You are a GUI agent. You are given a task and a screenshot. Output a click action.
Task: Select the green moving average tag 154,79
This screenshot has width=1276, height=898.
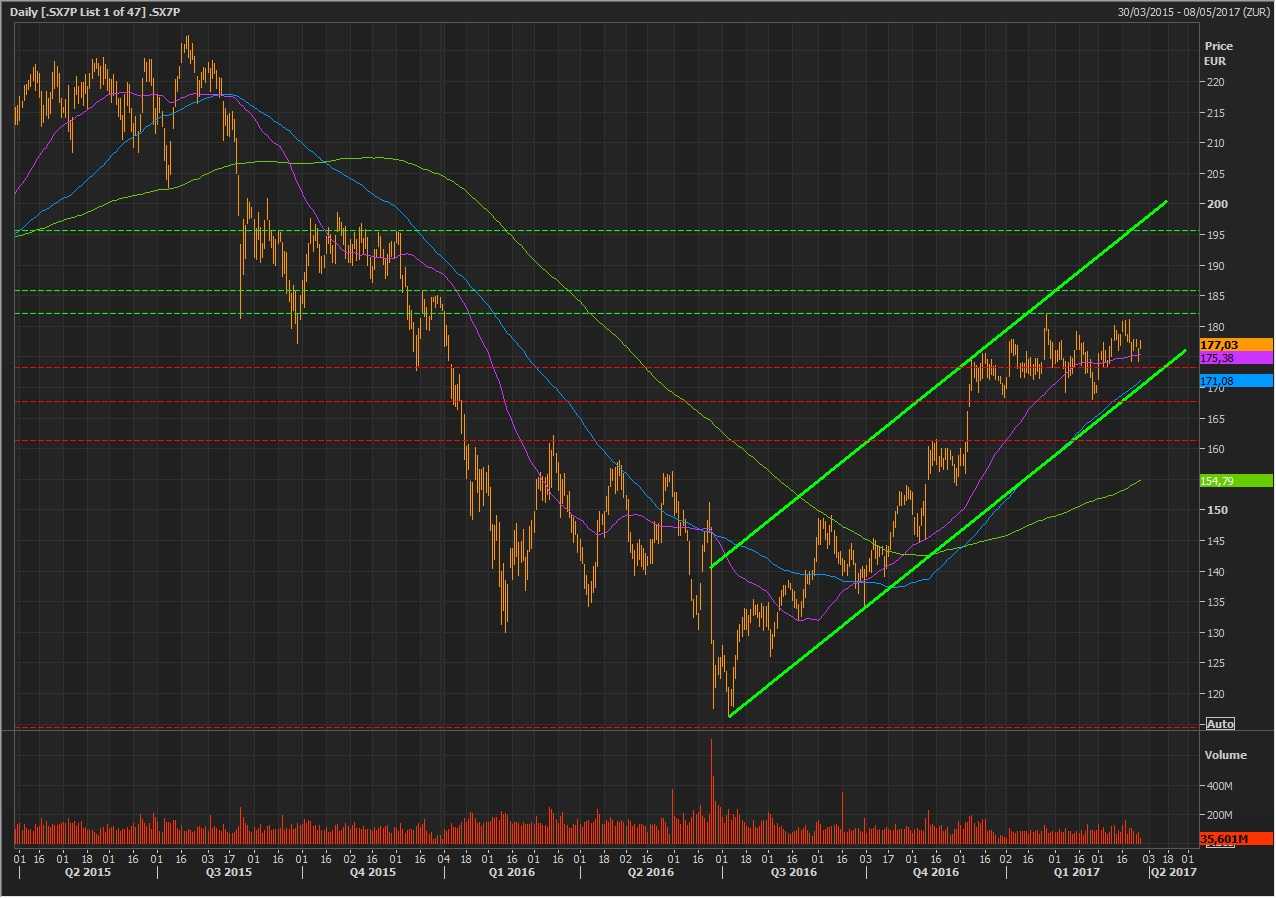pyautogui.click(x=1235, y=481)
